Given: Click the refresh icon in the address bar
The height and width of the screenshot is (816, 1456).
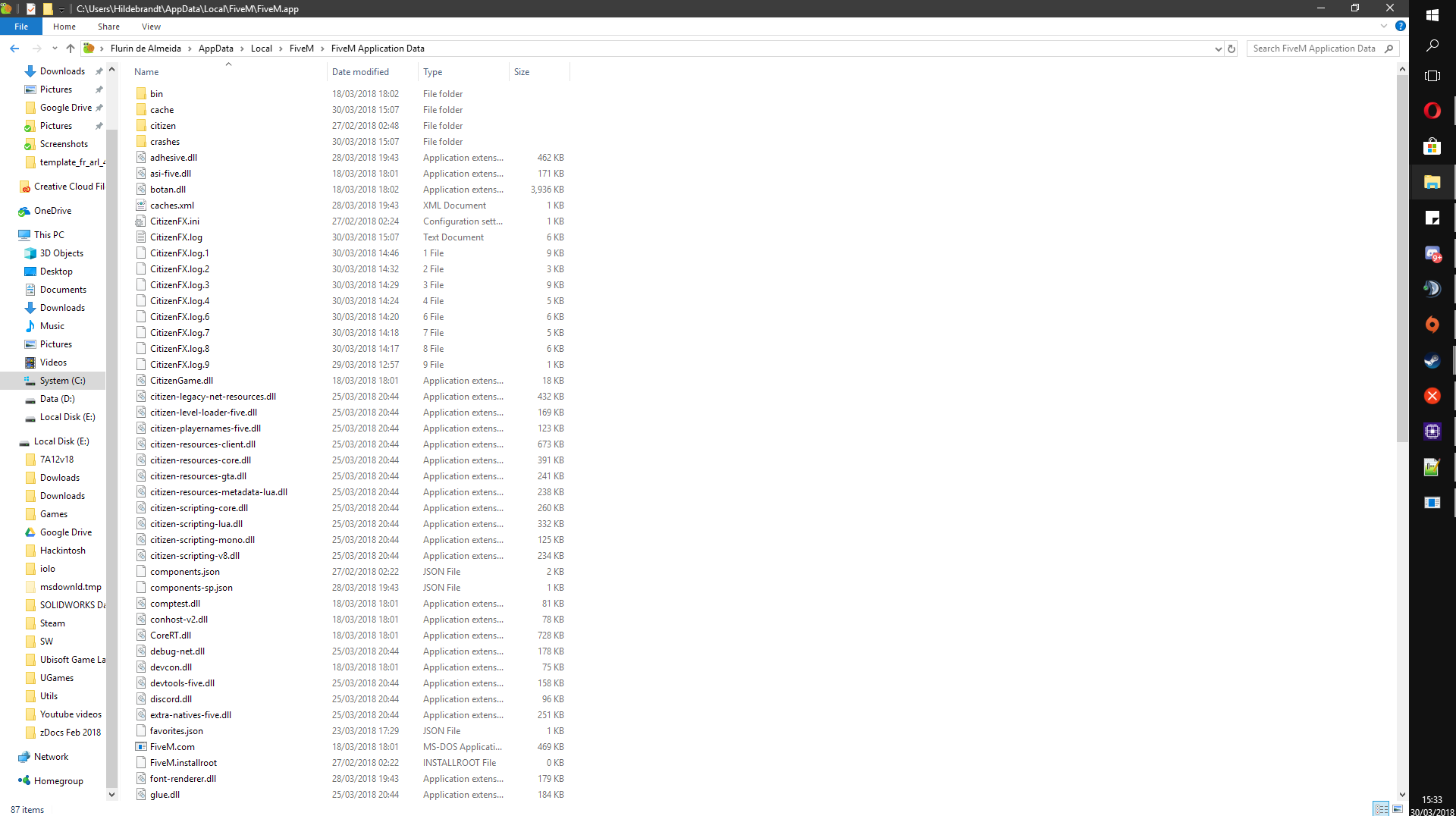Looking at the screenshot, I should click(x=1231, y=48).
